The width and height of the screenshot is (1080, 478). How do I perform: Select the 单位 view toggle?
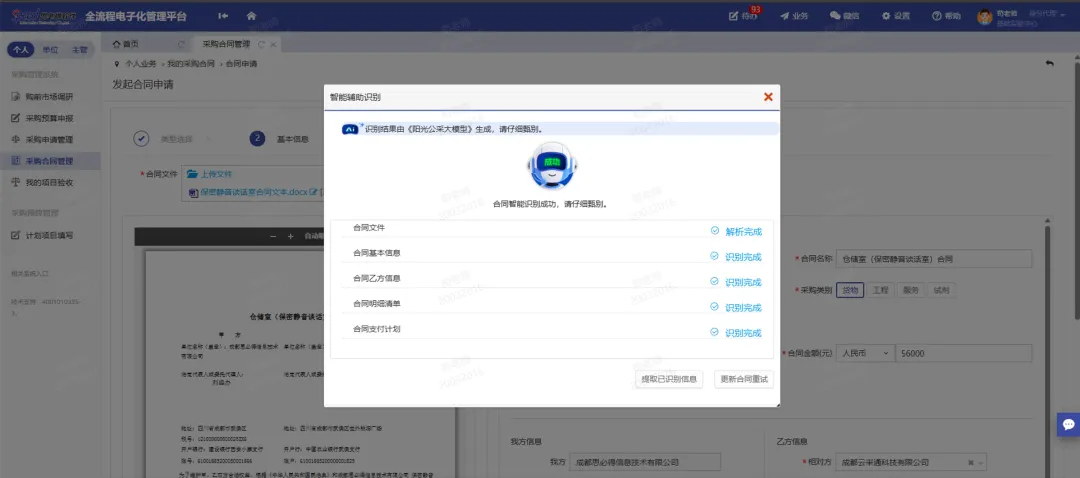pyautogui.click(x=50, y=50)
